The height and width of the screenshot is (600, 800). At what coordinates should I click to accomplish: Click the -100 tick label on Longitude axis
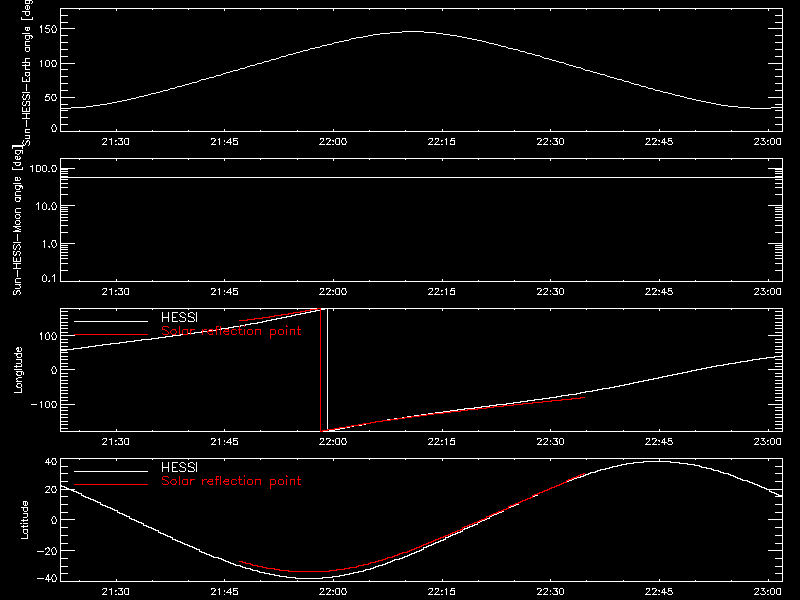[x=45, y=405]
